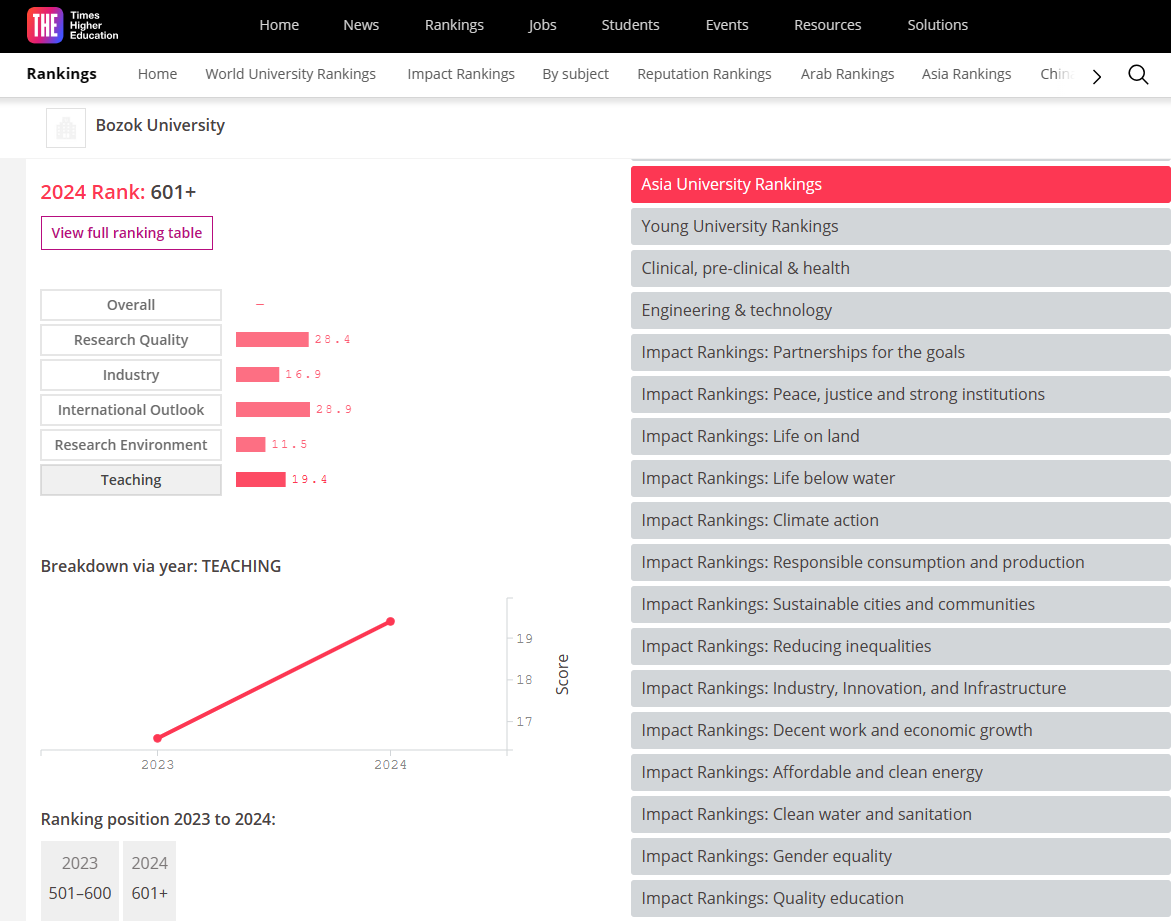Open Young University Rankings section
Viewport: 1171px width, 921px height.
900,227
